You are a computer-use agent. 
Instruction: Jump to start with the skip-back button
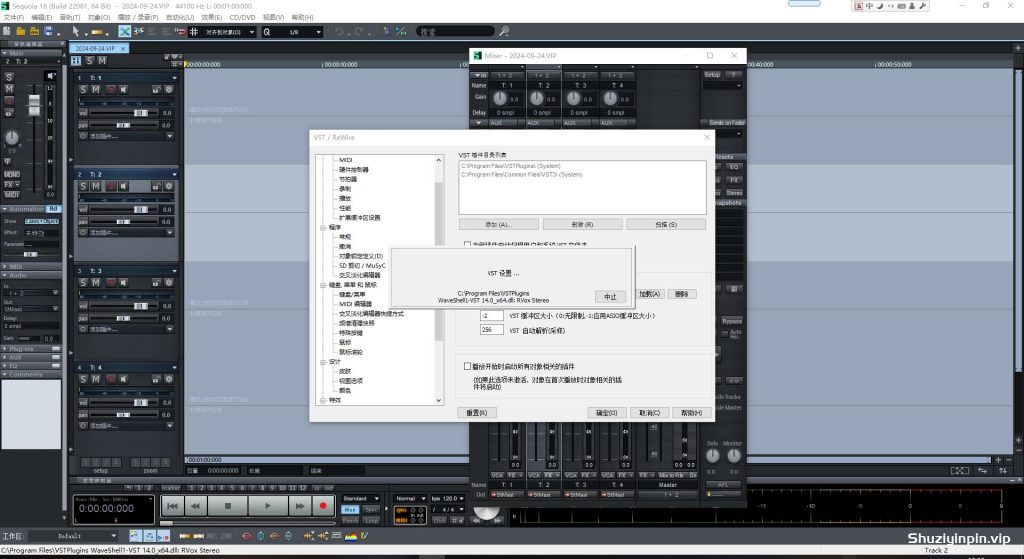[x=172, y=505]
